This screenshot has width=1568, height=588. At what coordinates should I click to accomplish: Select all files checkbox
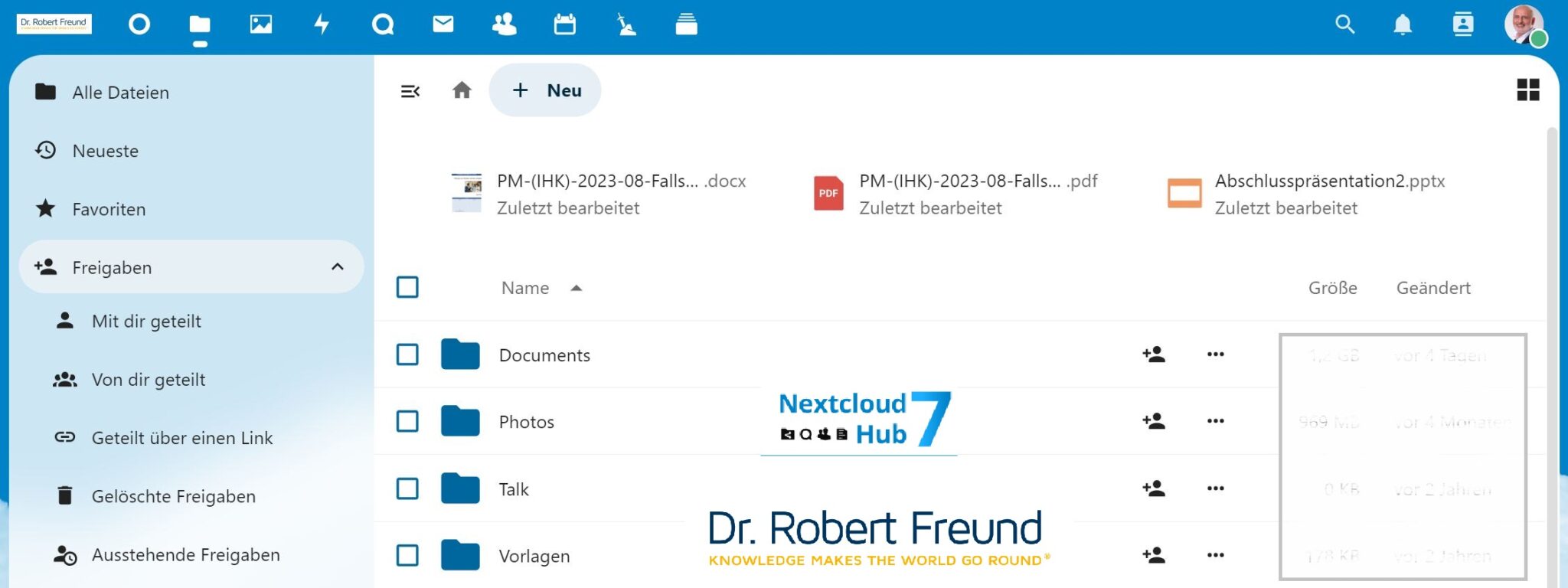(407, 287)
